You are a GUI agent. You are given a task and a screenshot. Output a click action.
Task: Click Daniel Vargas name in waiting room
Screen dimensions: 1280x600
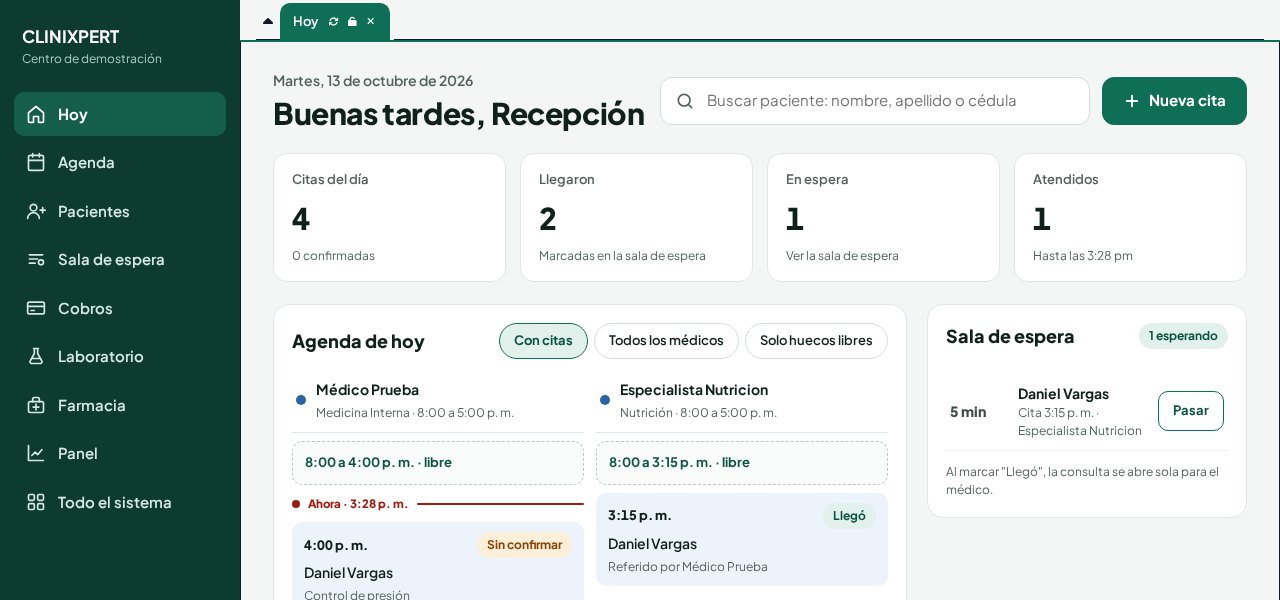[x=1063, y=394]
